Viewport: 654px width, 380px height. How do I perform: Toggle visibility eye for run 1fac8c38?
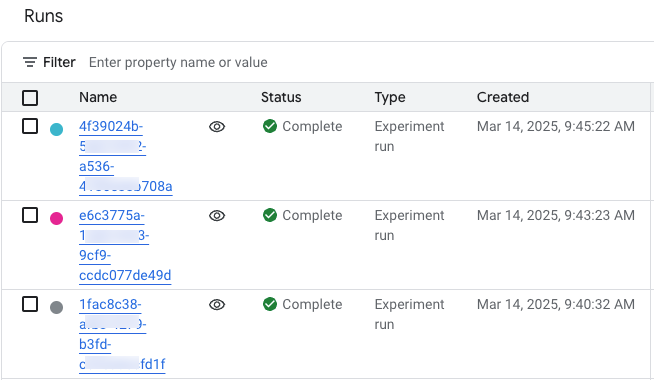coord(217,305)
